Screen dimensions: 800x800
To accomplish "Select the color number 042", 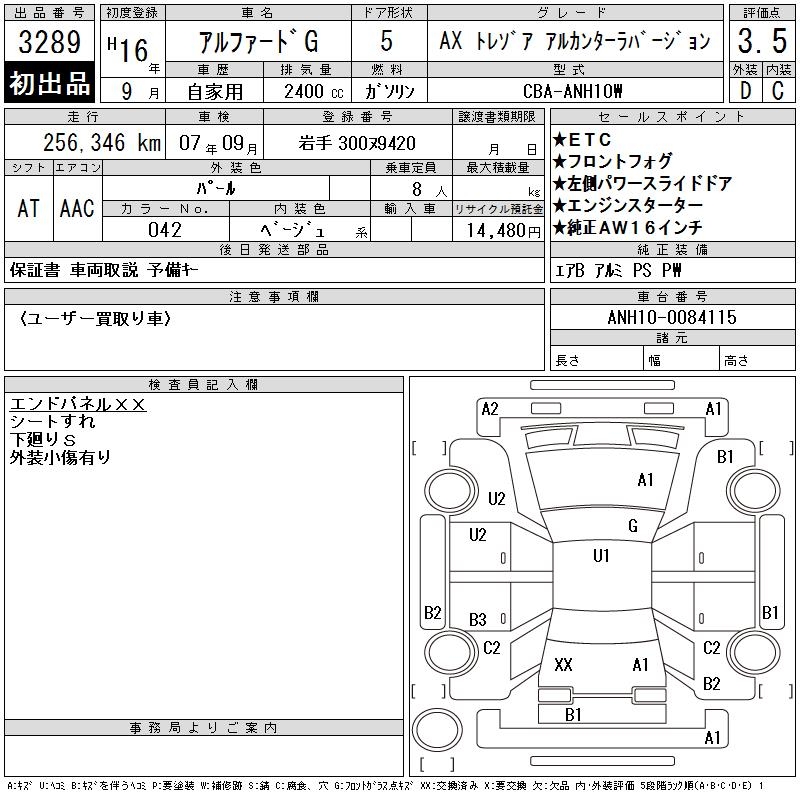I will click(165, 230).
